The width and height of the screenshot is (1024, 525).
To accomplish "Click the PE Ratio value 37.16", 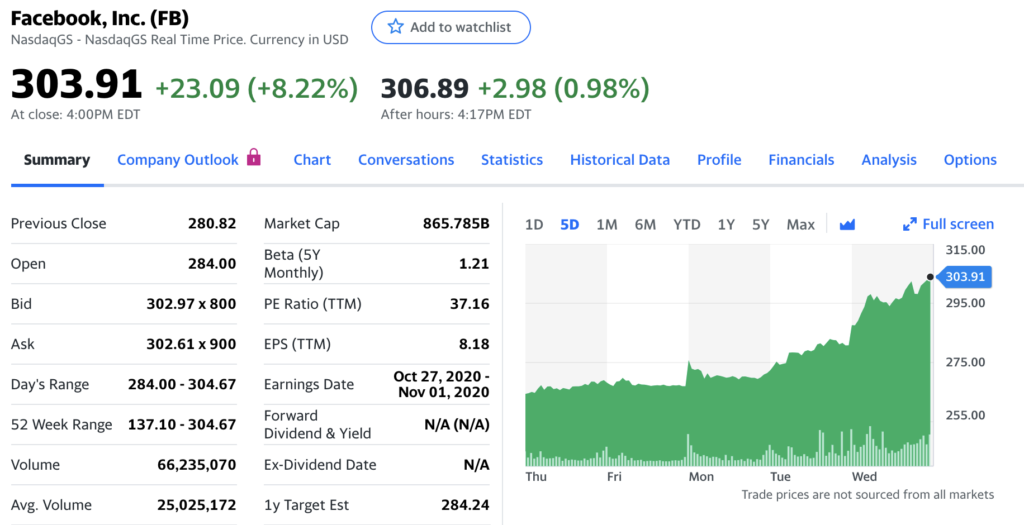I will (470, 304).
